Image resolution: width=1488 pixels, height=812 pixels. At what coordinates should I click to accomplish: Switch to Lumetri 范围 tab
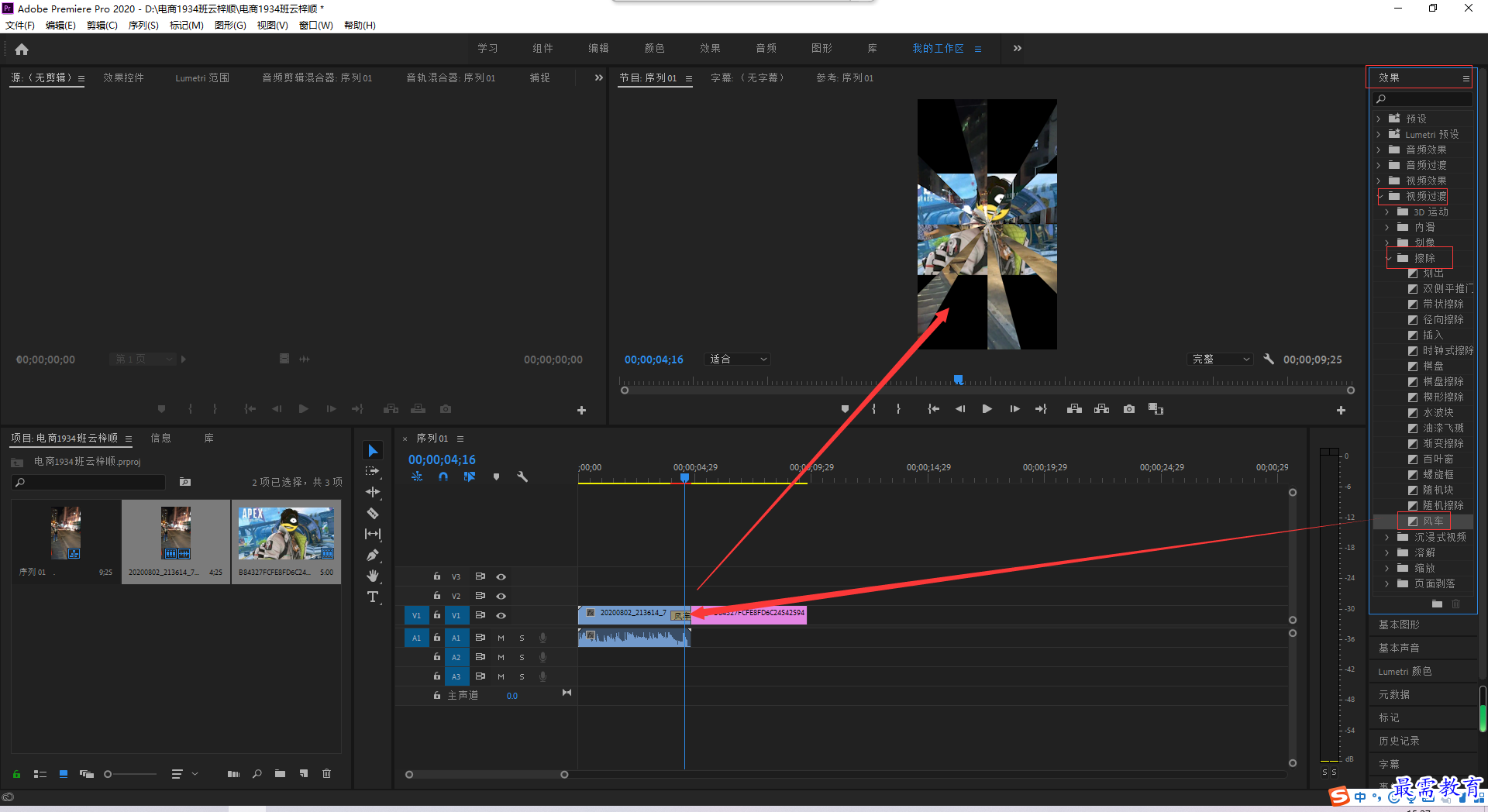point(201,78)
